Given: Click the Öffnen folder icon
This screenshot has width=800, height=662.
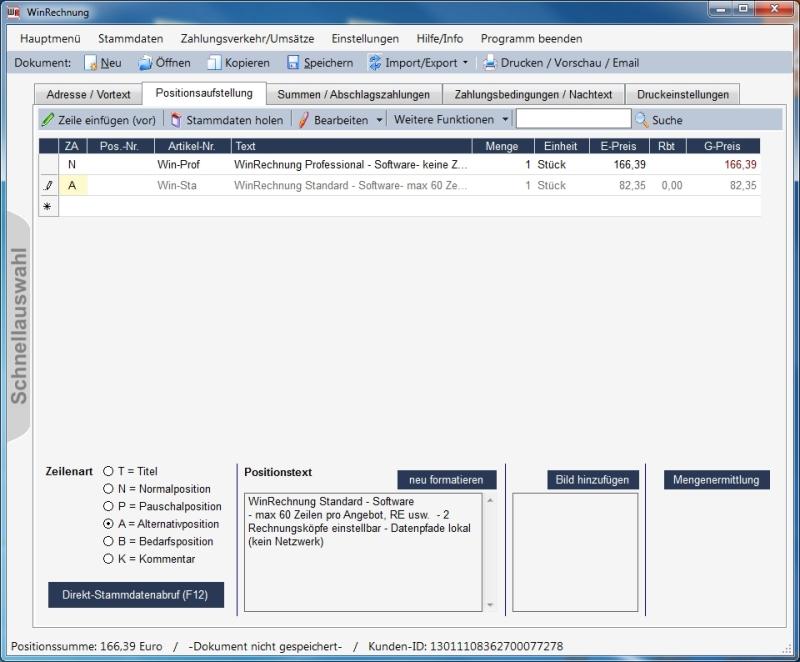Looking at the screenshot, I should coord(145,63).
